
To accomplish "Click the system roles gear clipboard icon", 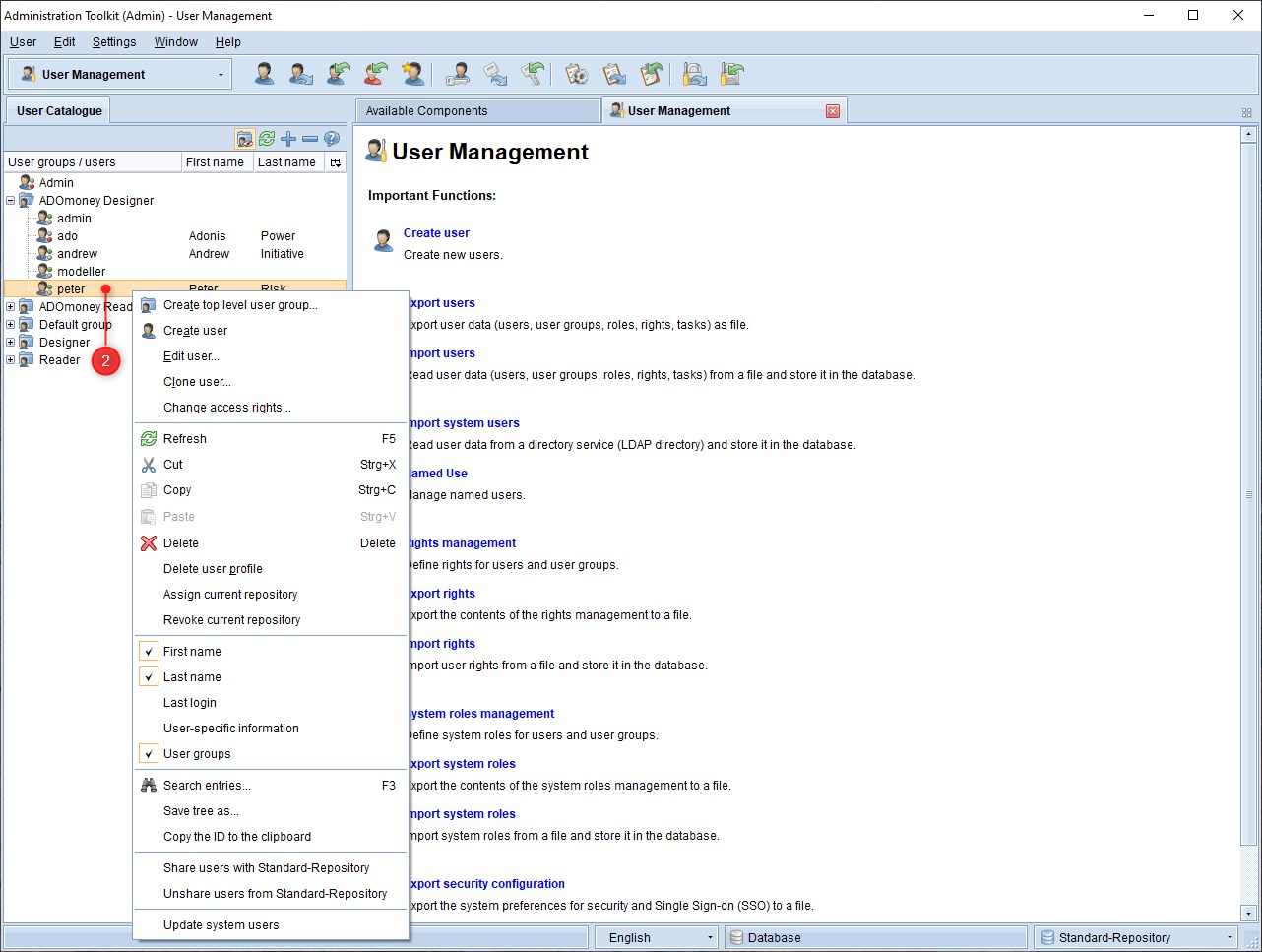I will coord(577,74).
